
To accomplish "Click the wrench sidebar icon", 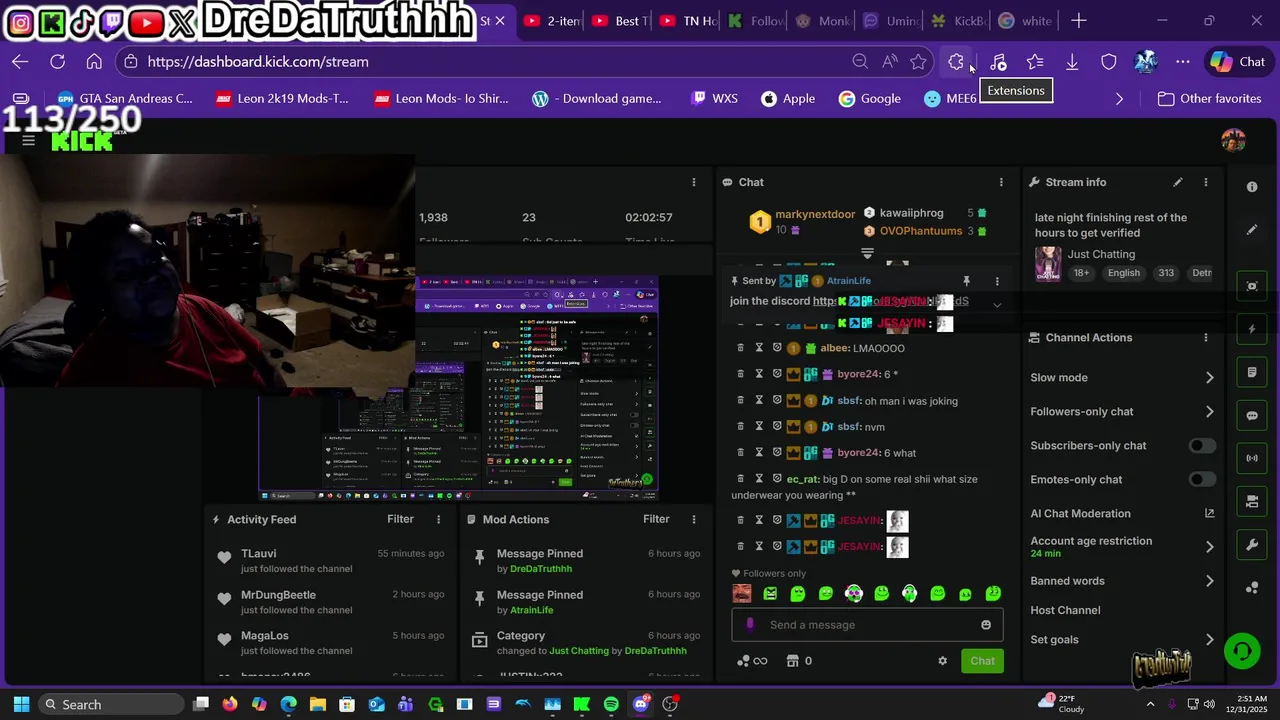I will 1252,545.
